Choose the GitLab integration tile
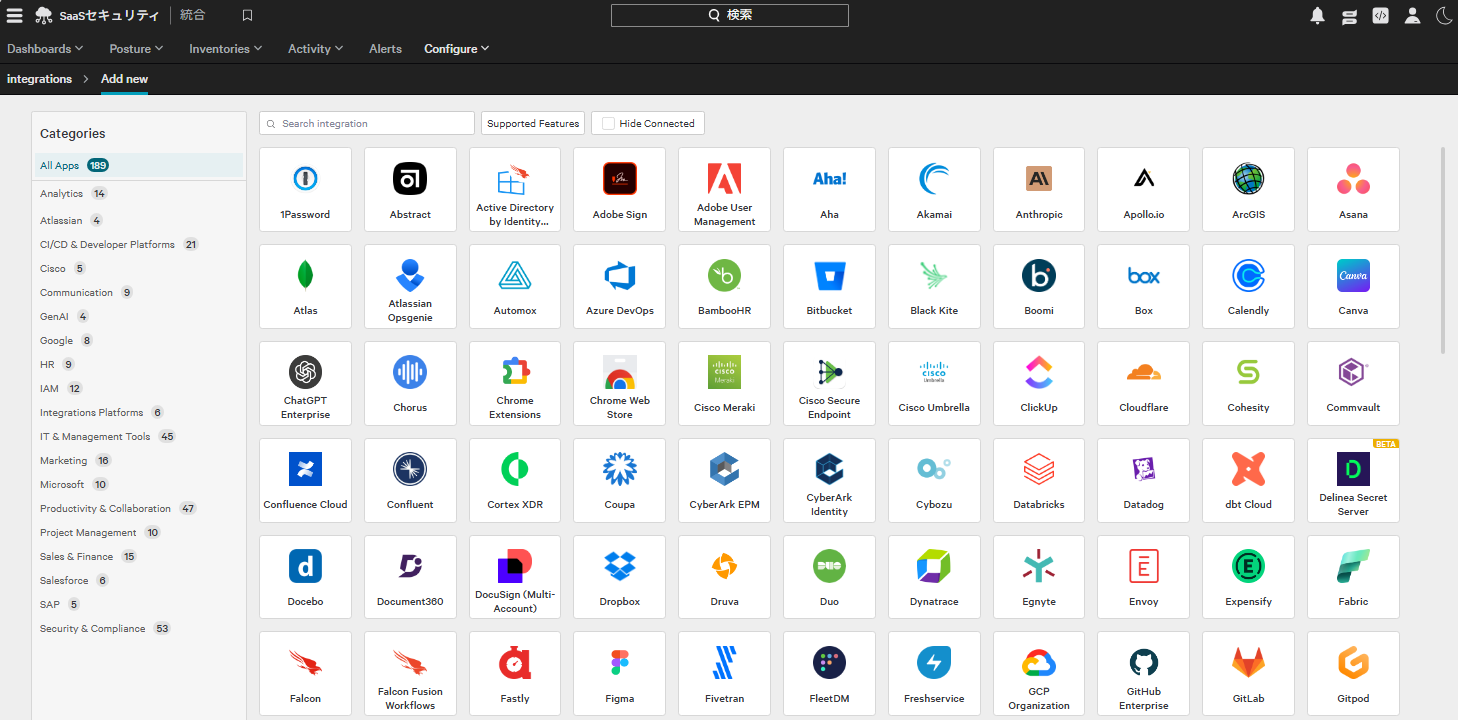The height and width of the screenshot is (720, 1458). [1248, 673]
